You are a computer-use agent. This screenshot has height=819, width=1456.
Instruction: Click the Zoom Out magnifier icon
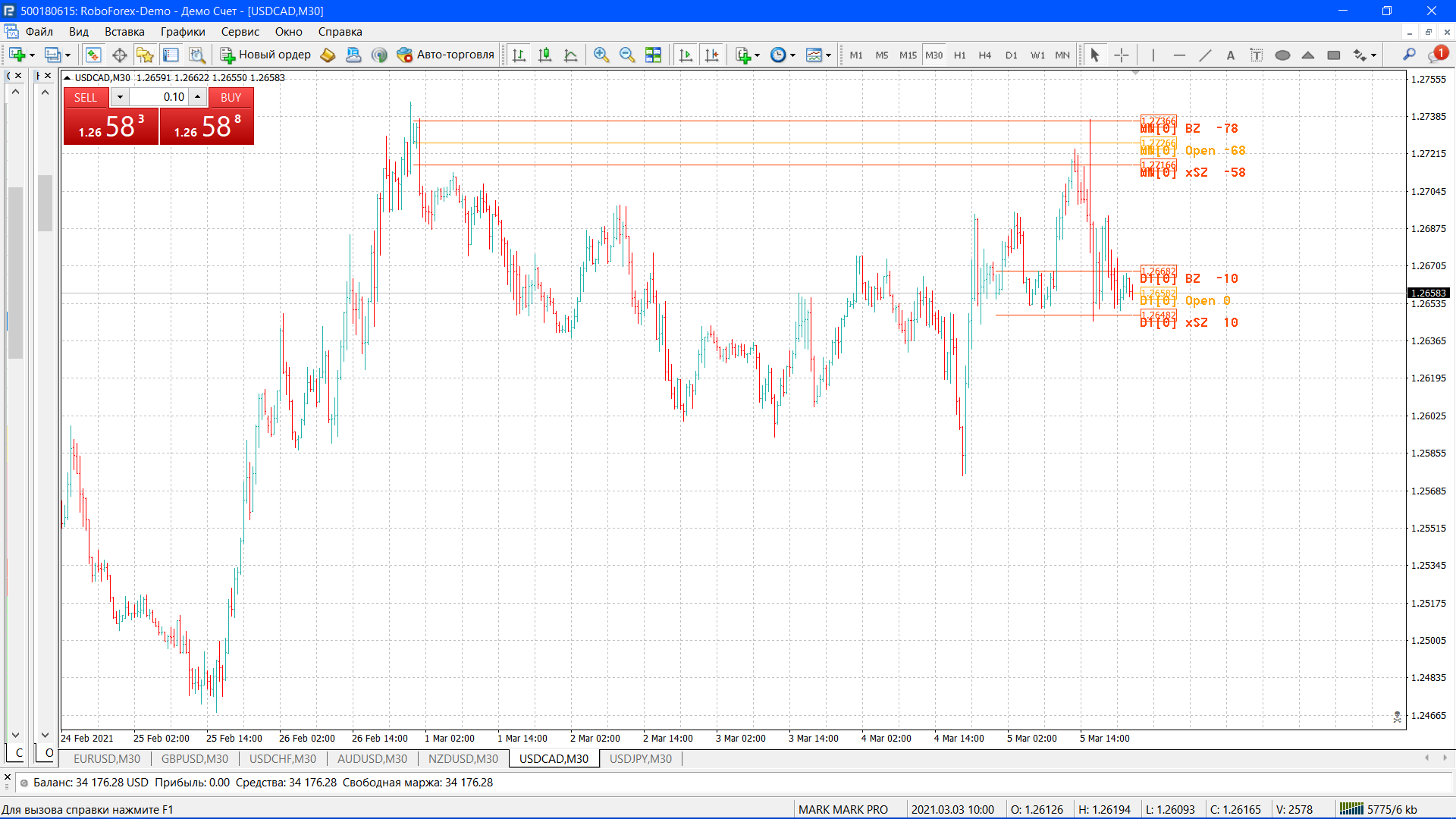tap(626, 55)
